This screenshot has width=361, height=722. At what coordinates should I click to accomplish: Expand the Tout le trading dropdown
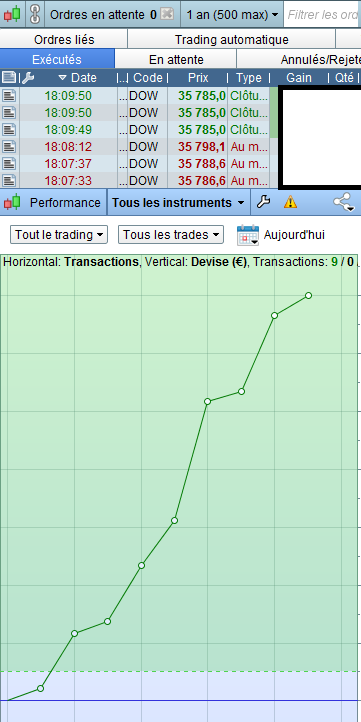tap(59, 235)
